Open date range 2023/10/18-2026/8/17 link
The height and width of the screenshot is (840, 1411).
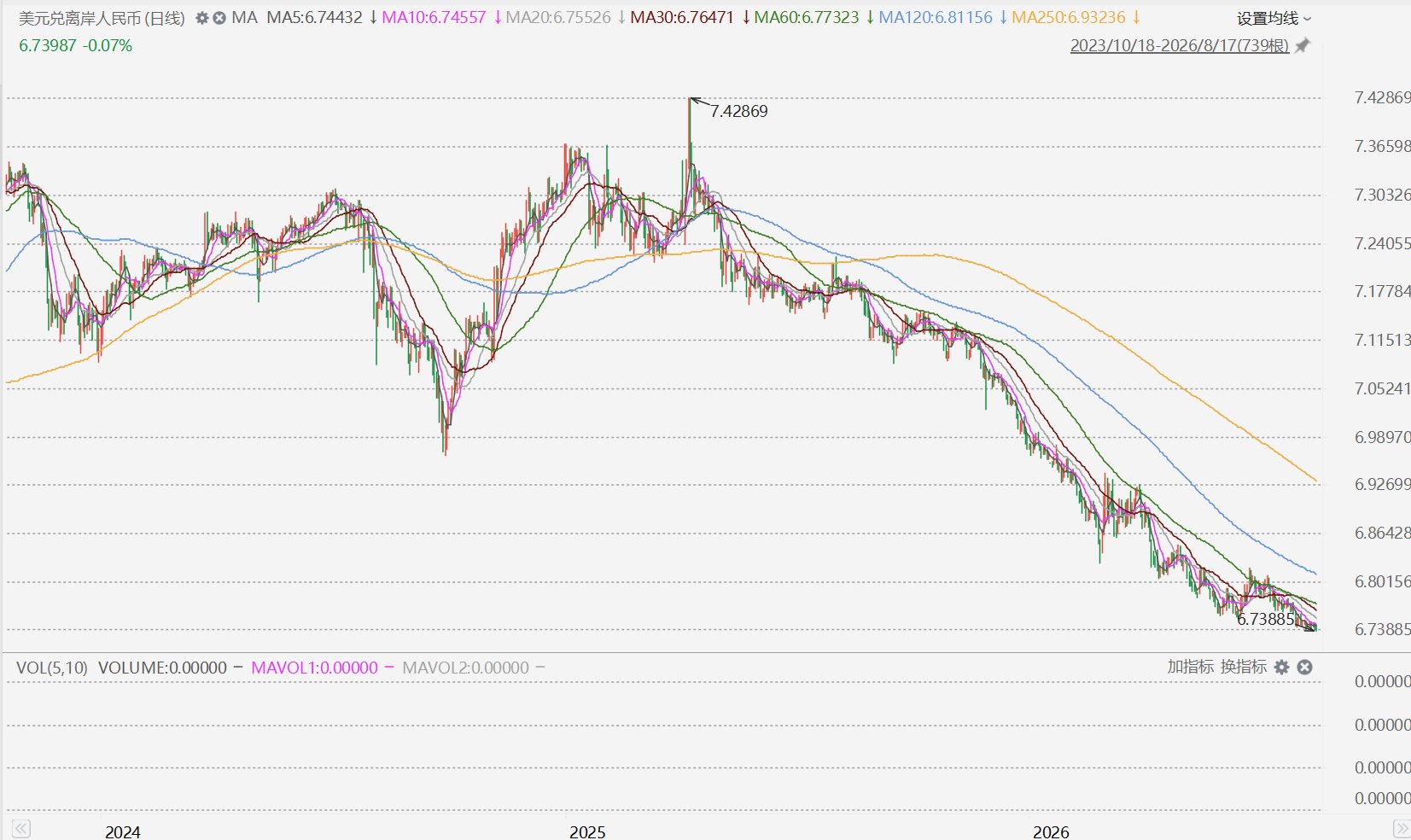tap(1180, 46)
